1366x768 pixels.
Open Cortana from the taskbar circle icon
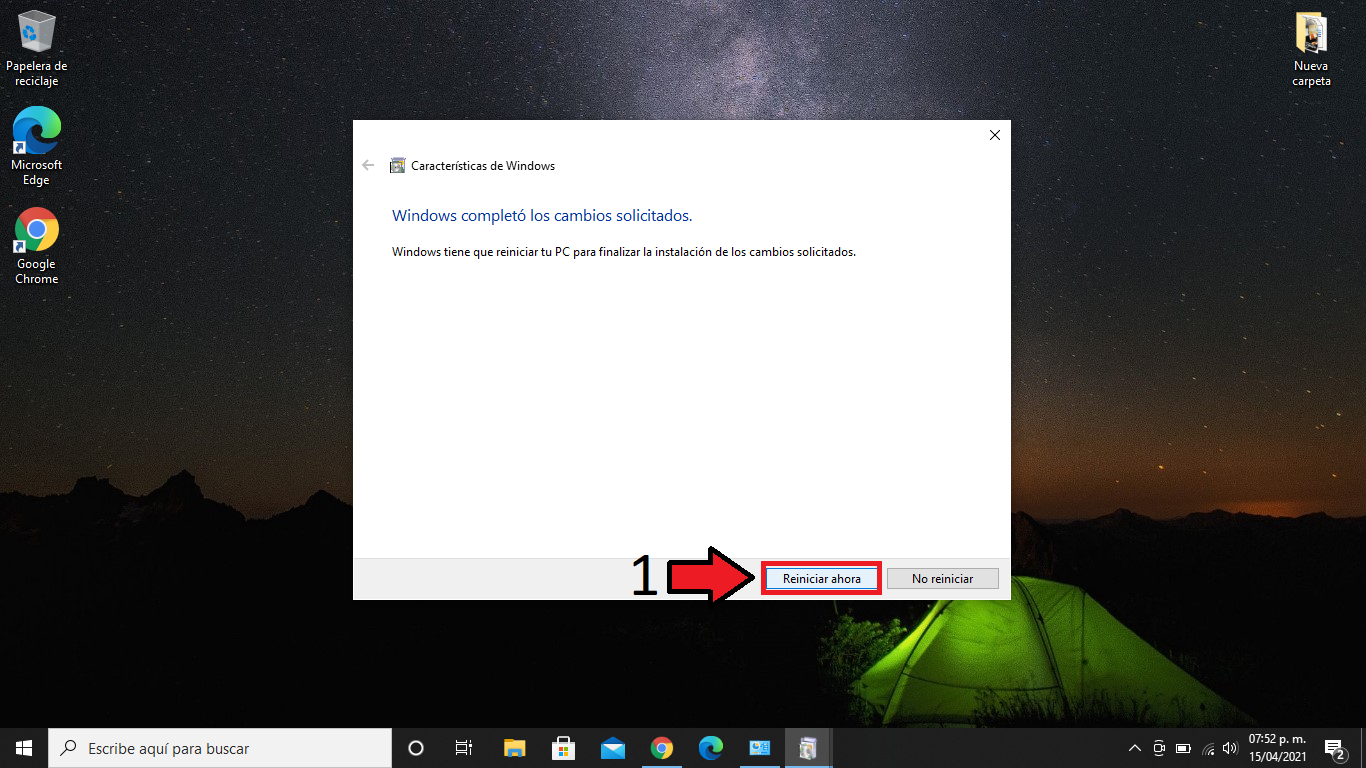point(416,748)
